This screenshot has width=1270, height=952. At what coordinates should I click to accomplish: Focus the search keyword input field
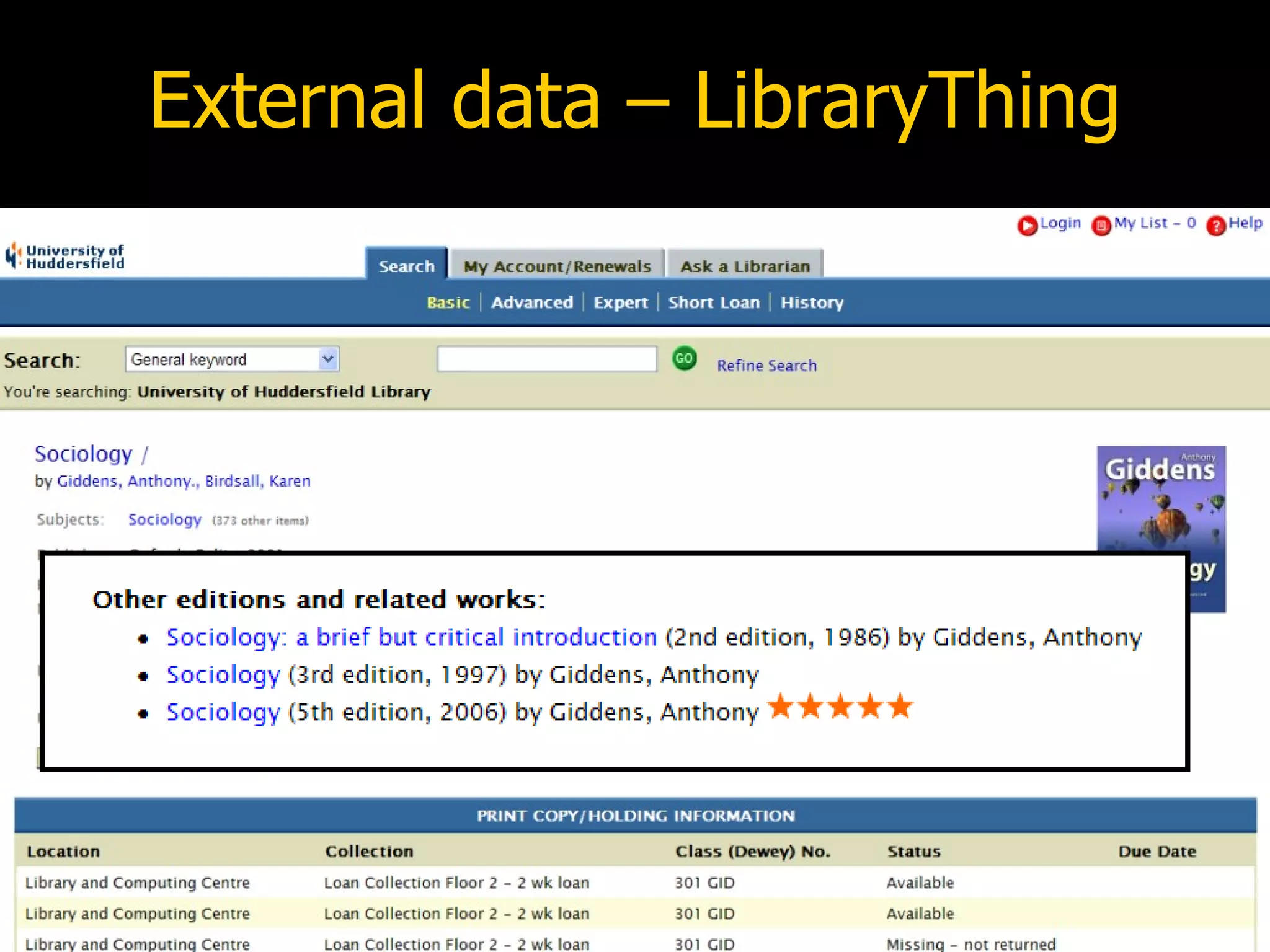(547, 359)
